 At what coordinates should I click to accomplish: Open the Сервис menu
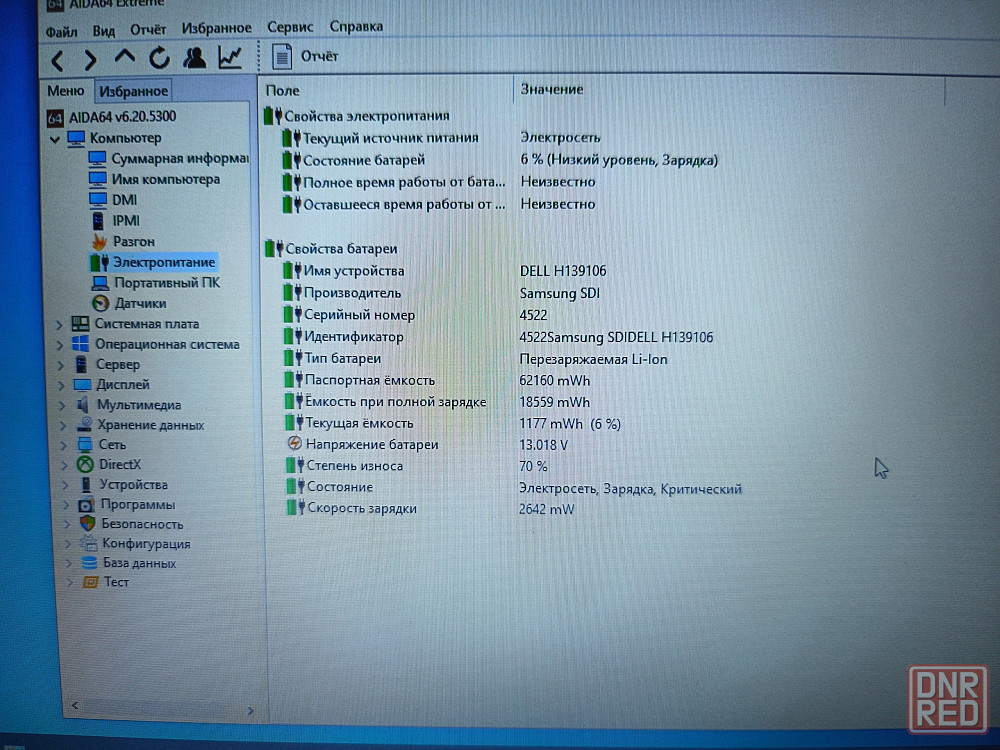tap(290, 27)
